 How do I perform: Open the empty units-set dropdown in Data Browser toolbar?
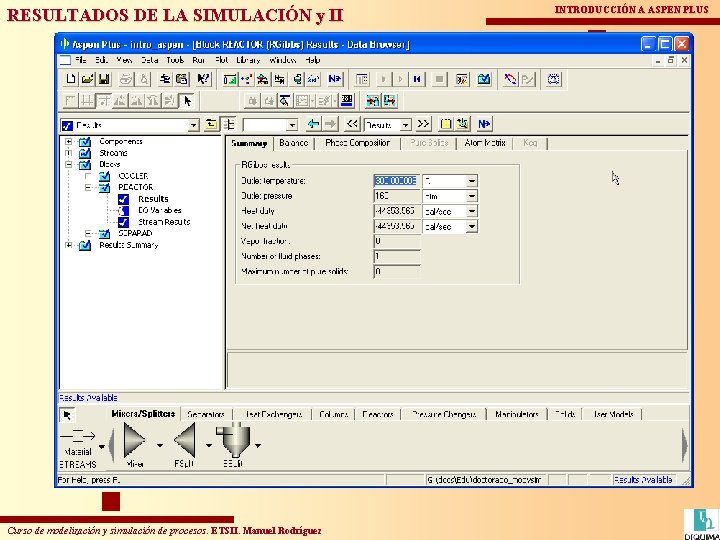[292, 125]
